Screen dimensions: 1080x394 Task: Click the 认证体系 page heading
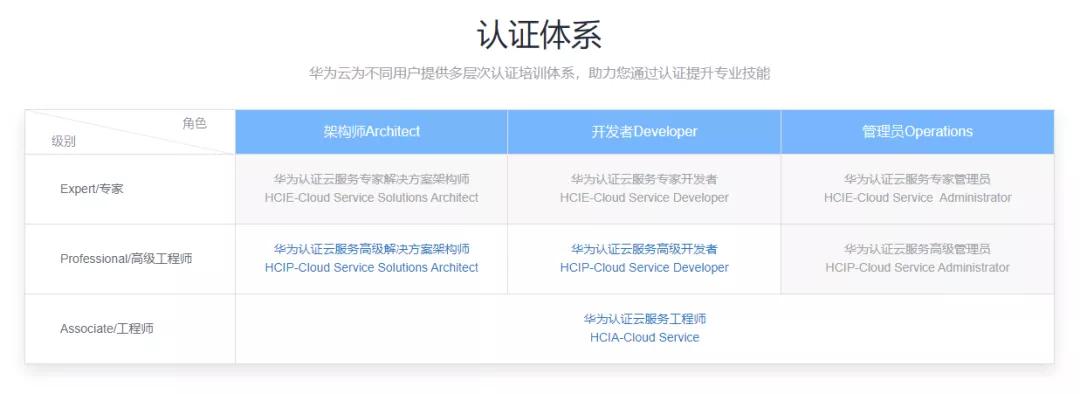coord(539,35)
